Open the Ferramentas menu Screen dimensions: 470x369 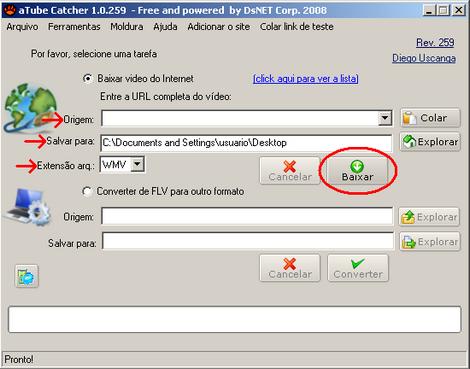pos(74,27)
